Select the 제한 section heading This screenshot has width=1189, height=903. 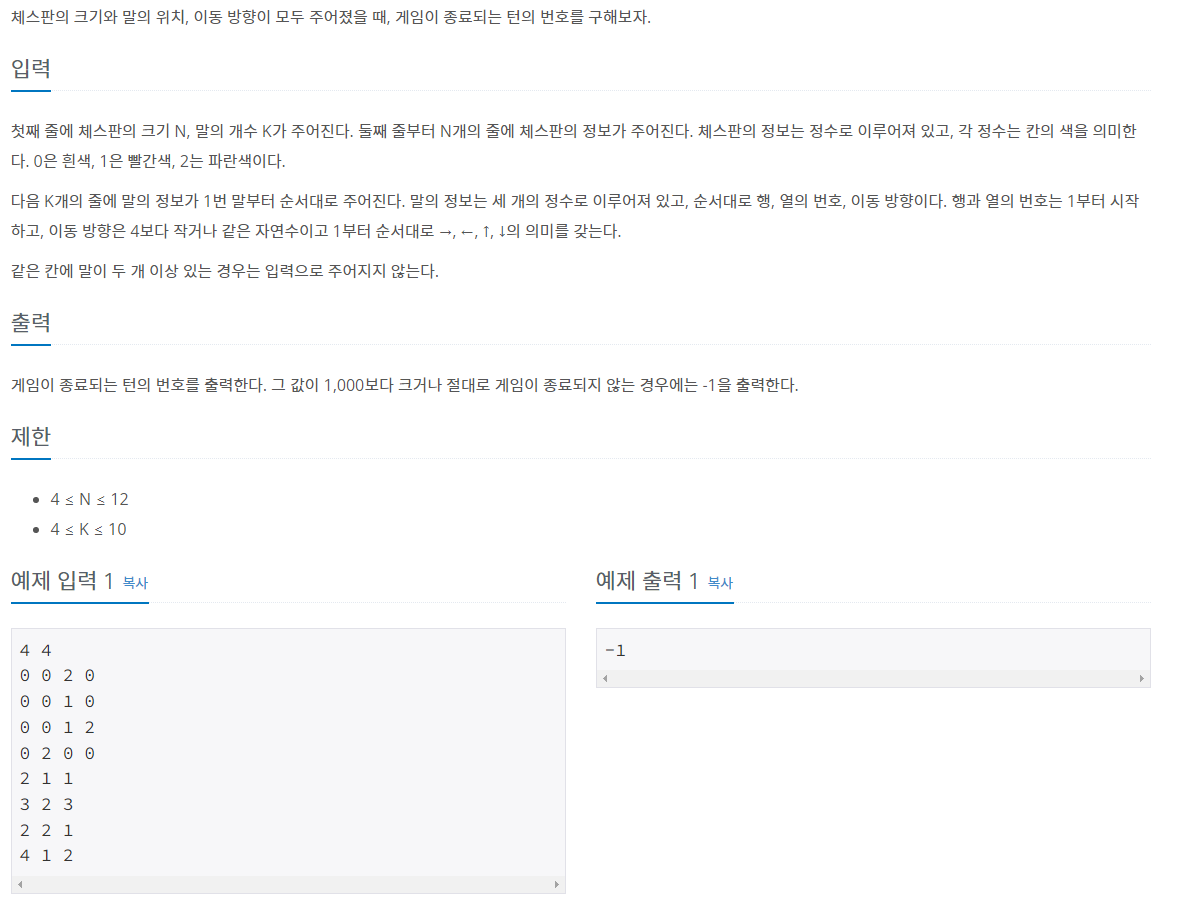31,436
